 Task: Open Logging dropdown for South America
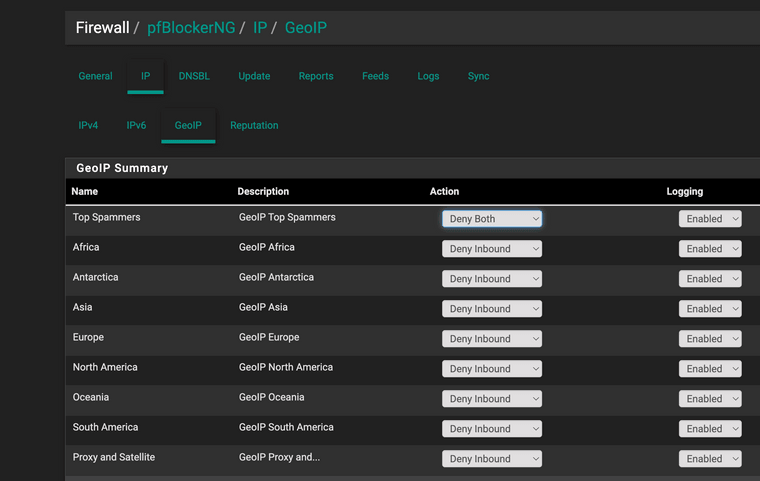coord(710,429)
